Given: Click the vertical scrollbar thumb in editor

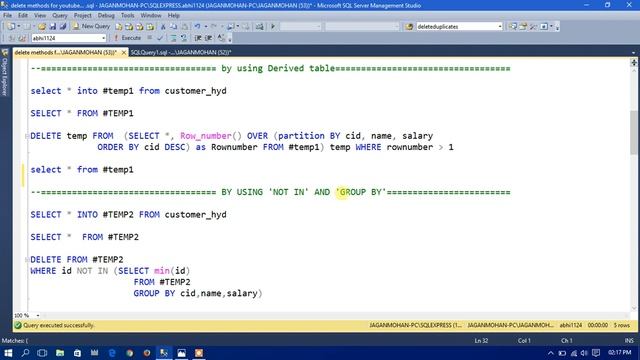Looking at the screenshot, I should [x=633, y=133].
